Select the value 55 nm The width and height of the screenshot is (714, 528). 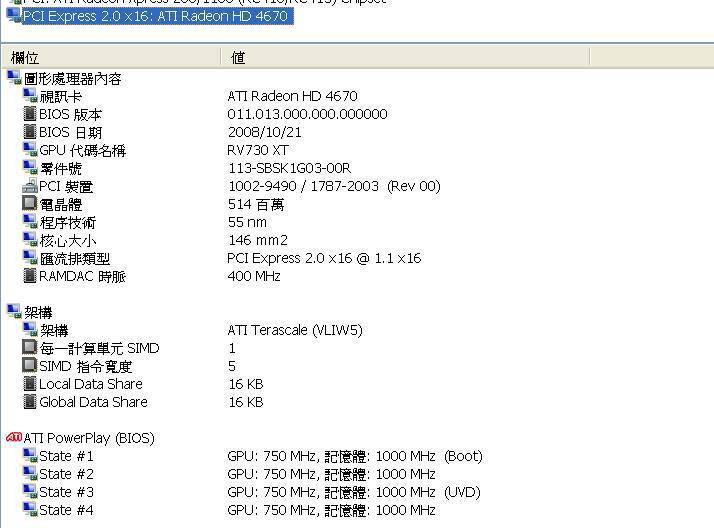[247, 222]
